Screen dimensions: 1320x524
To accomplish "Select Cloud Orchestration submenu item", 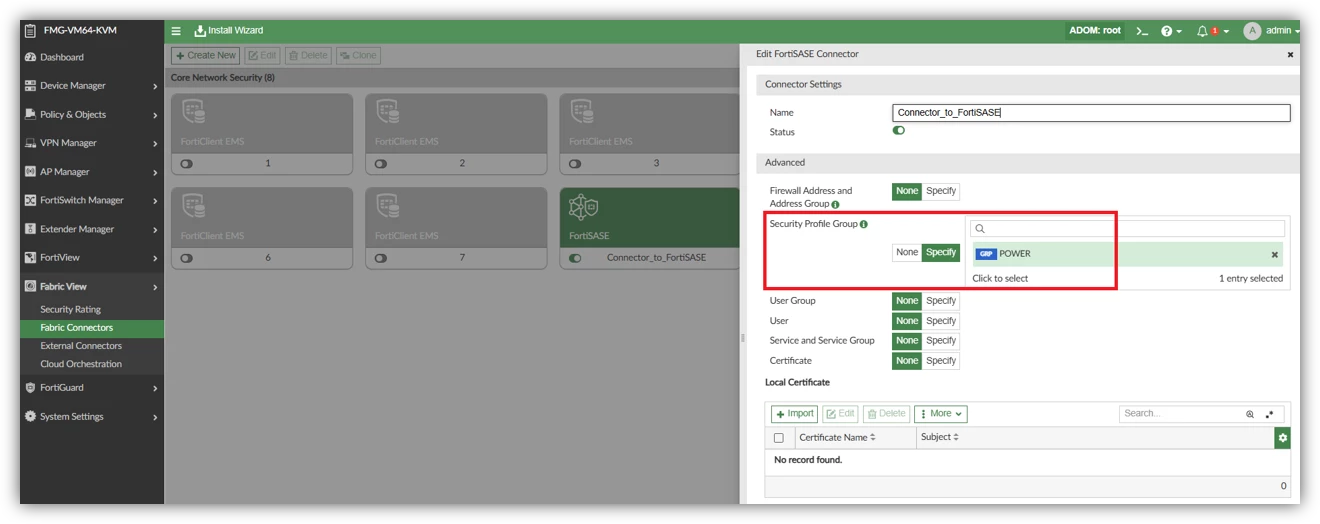I will [x=92, y=364].
